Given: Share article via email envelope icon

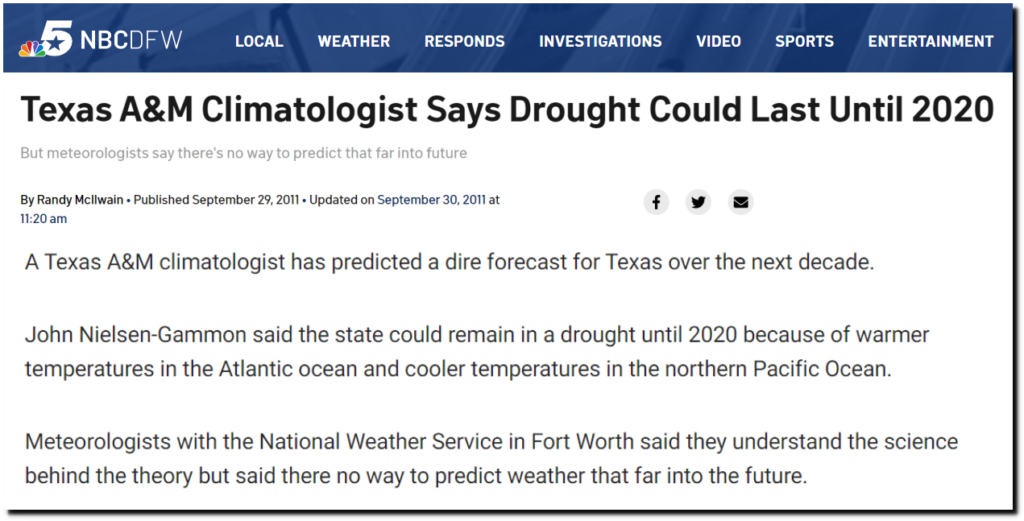Looking at the screenshot, I should [741, 202].
